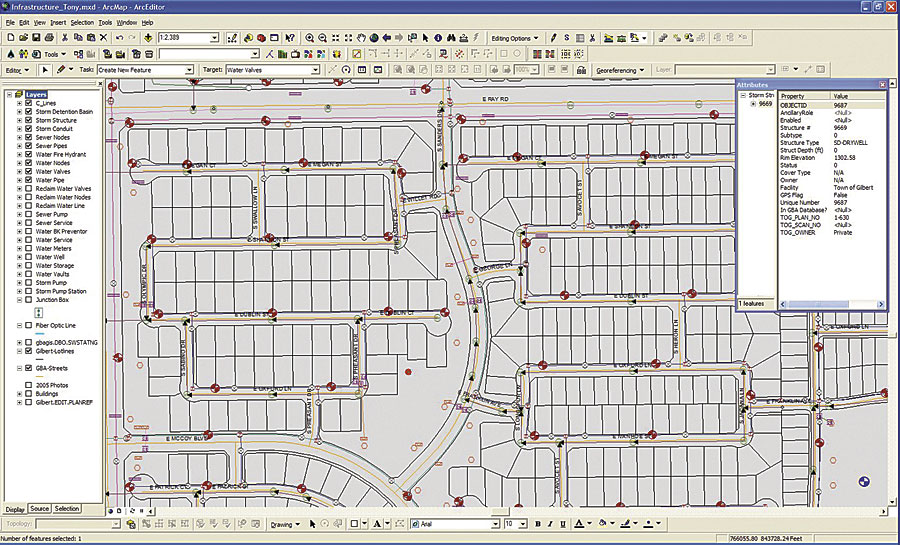Click the Underline text icon

(x=563, y=524)
